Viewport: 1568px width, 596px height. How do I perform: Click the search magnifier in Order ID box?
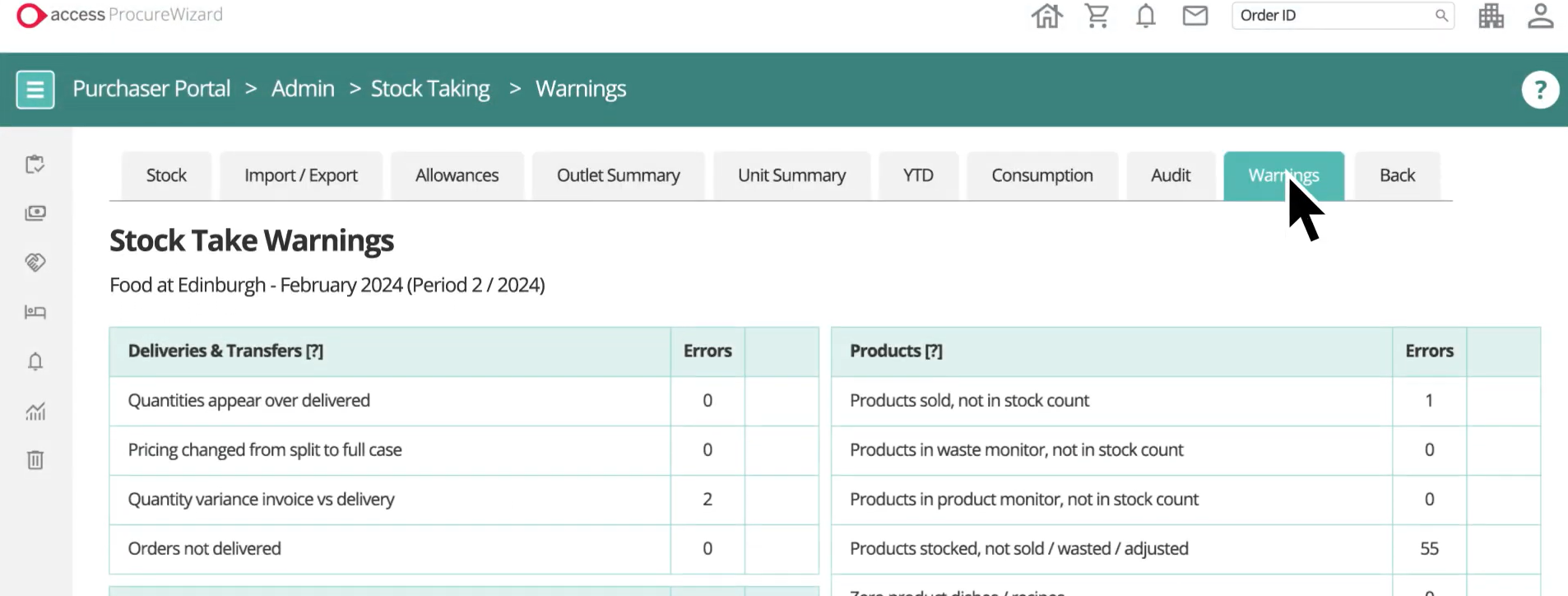click(1441, 16)
